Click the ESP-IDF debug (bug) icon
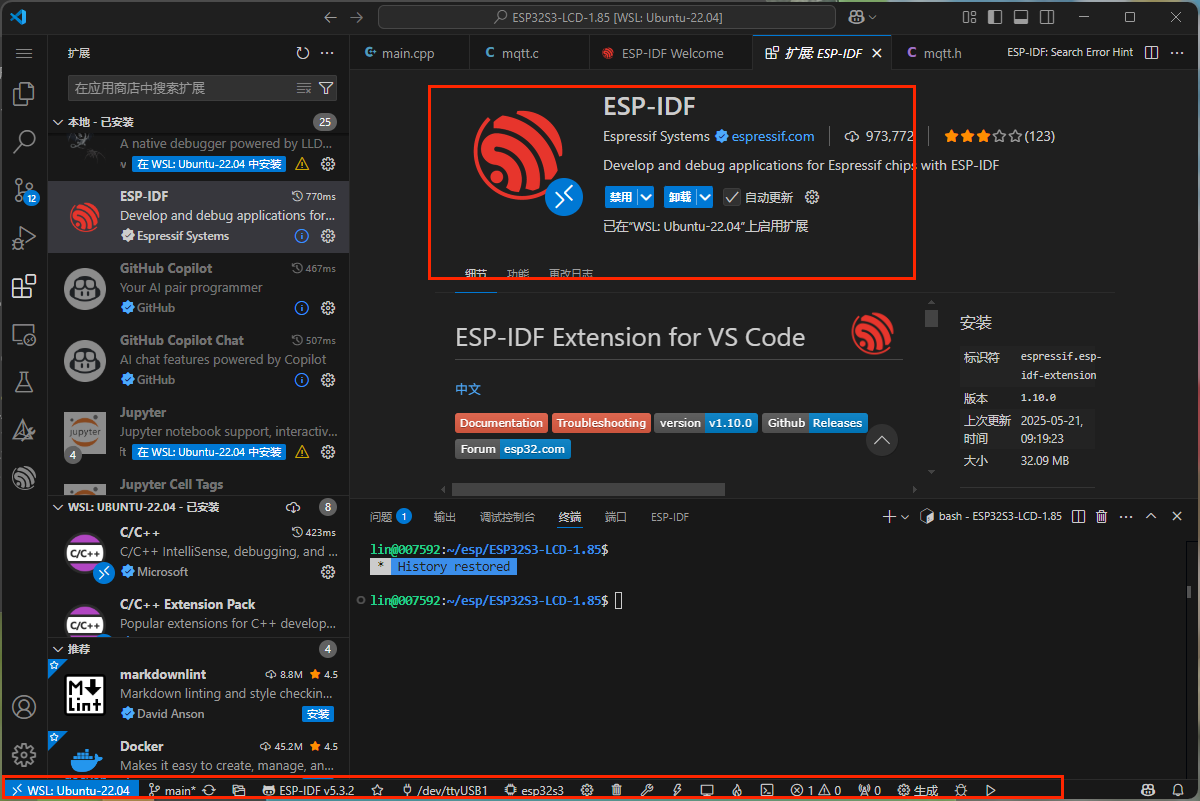1200x801 pixels. pos(961,789)
